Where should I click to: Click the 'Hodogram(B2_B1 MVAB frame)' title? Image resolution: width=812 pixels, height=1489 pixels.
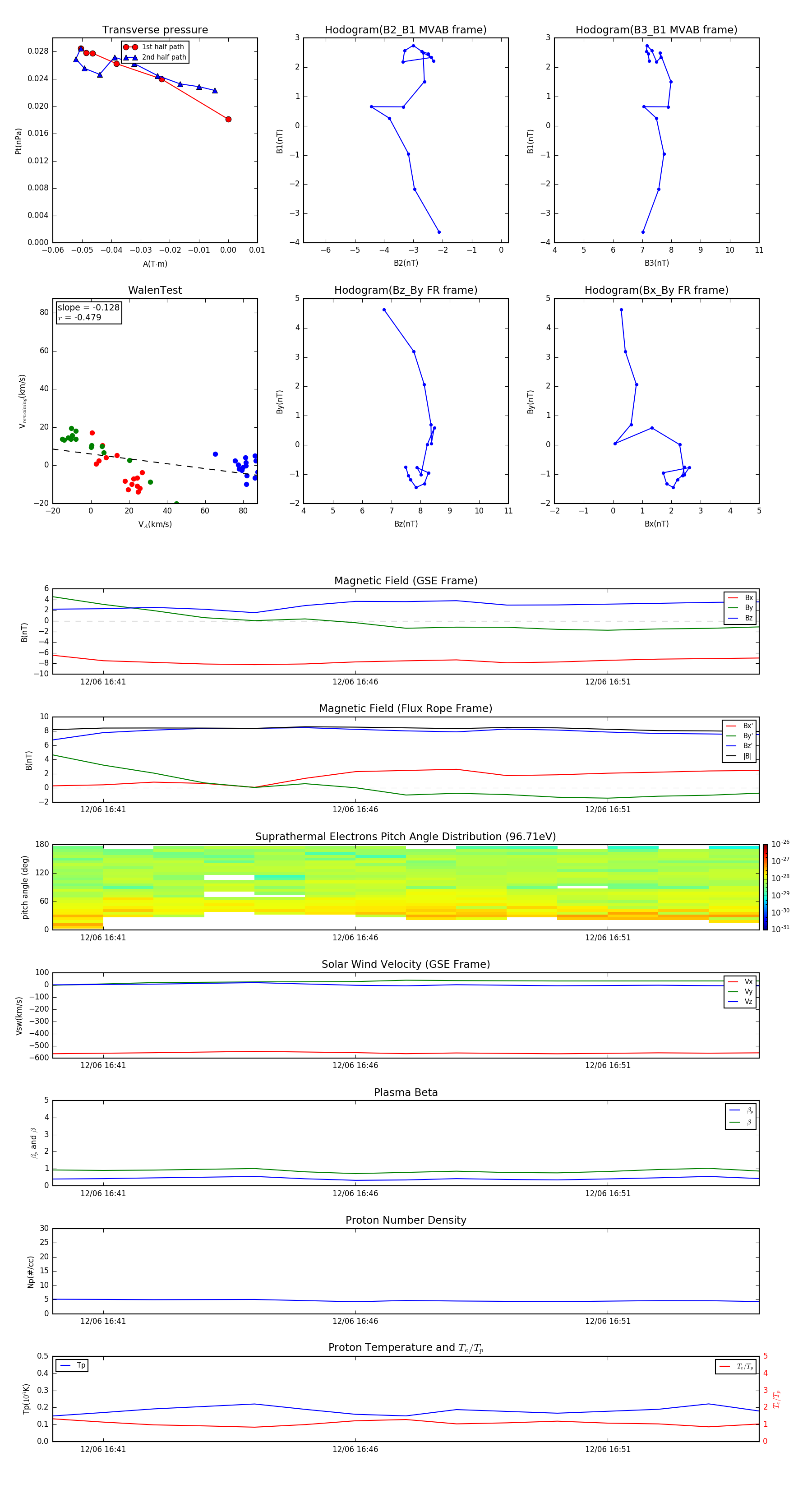(x=406, y=30)
